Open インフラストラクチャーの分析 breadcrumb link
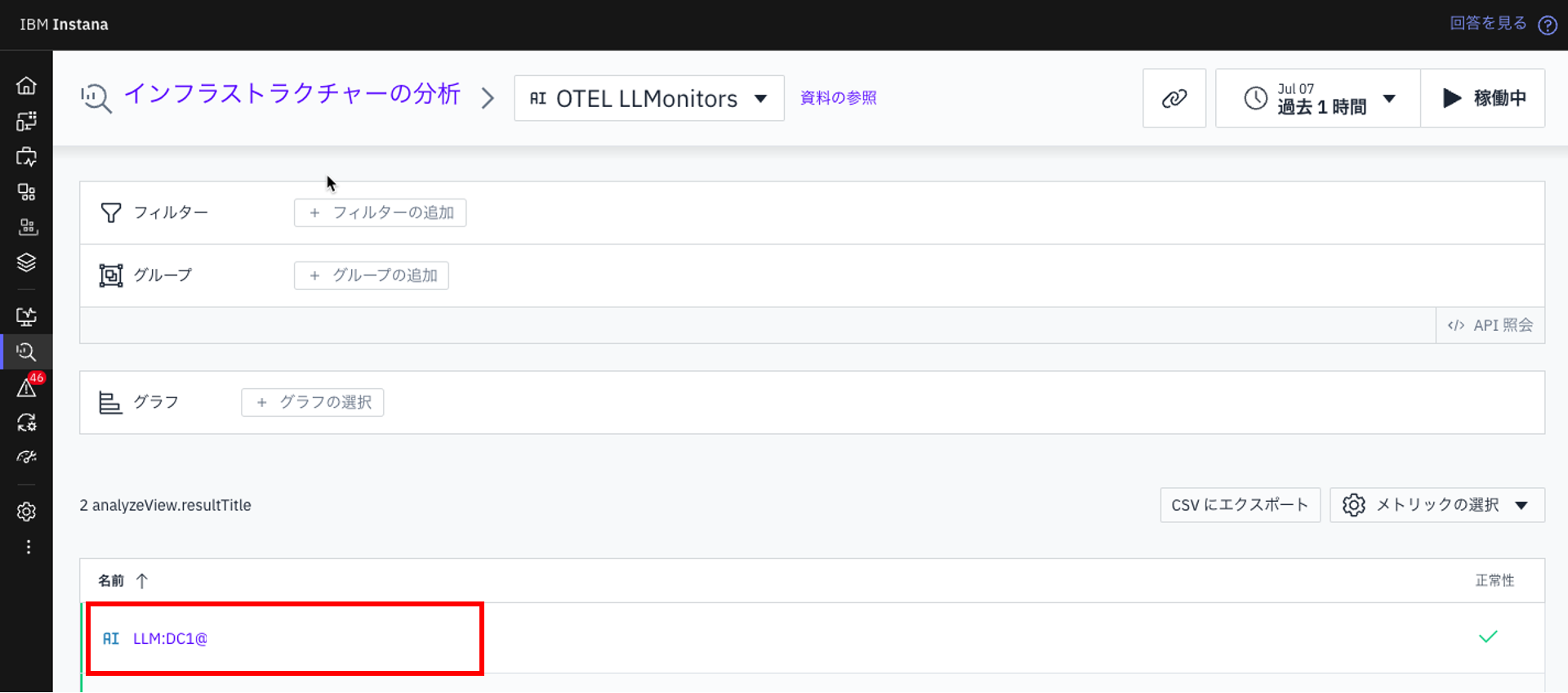 click(292, 94)
